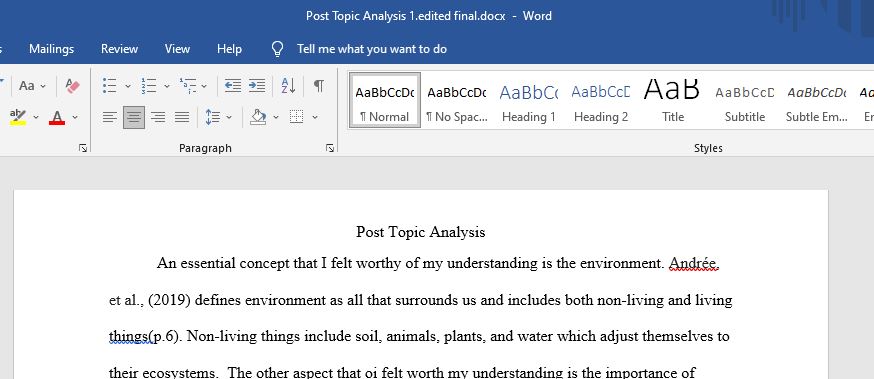Image resolution: width=874 pixels, height=379 pixels.
Task: Open the Review ribbon tab
Action: [119, 49]
